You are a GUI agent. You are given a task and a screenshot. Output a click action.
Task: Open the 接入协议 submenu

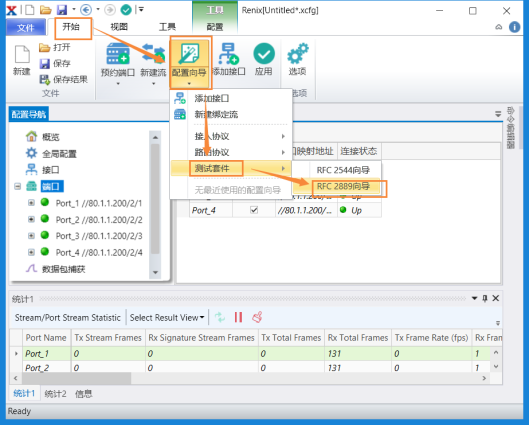pos(230,136)
